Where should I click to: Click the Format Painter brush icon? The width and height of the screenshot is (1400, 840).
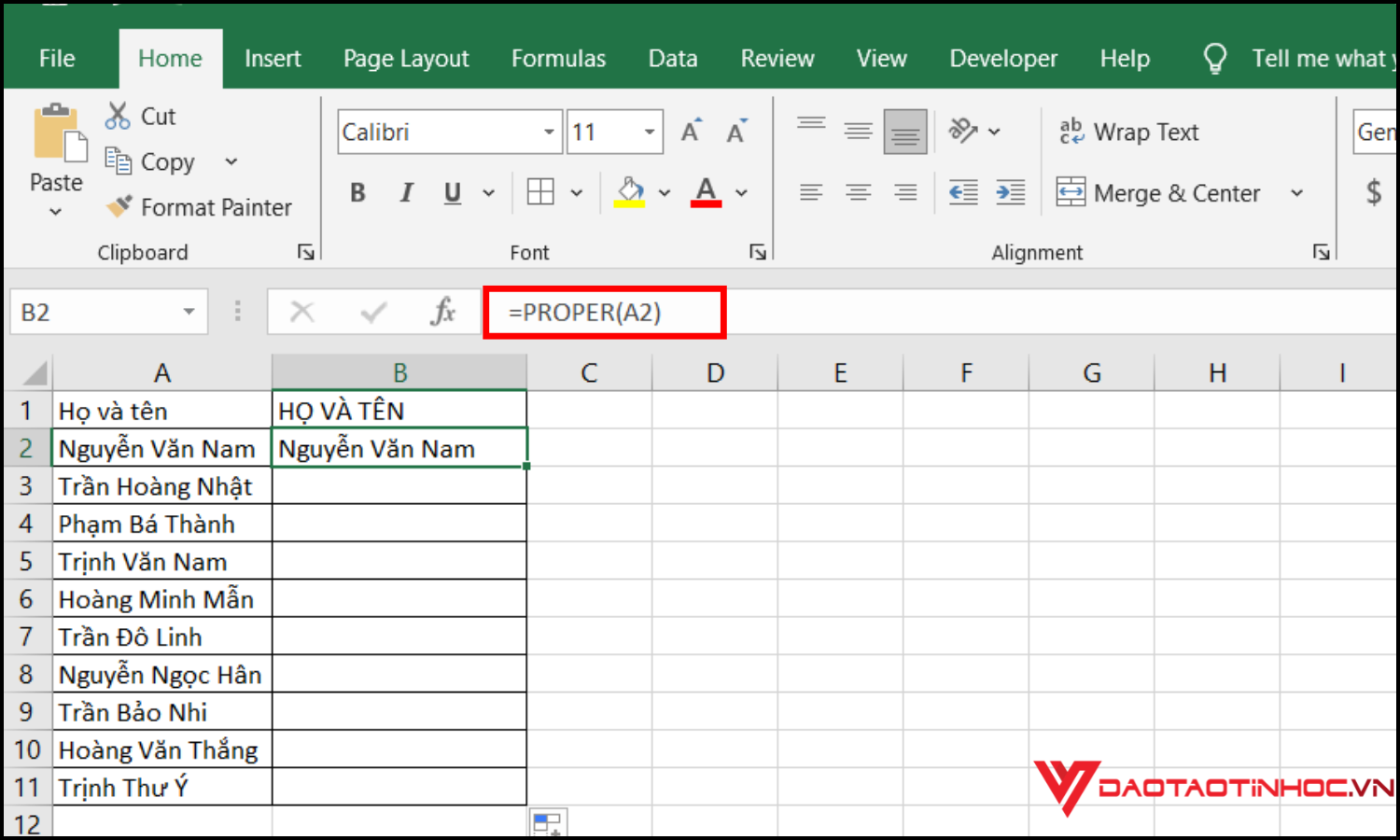pos(119,206)
